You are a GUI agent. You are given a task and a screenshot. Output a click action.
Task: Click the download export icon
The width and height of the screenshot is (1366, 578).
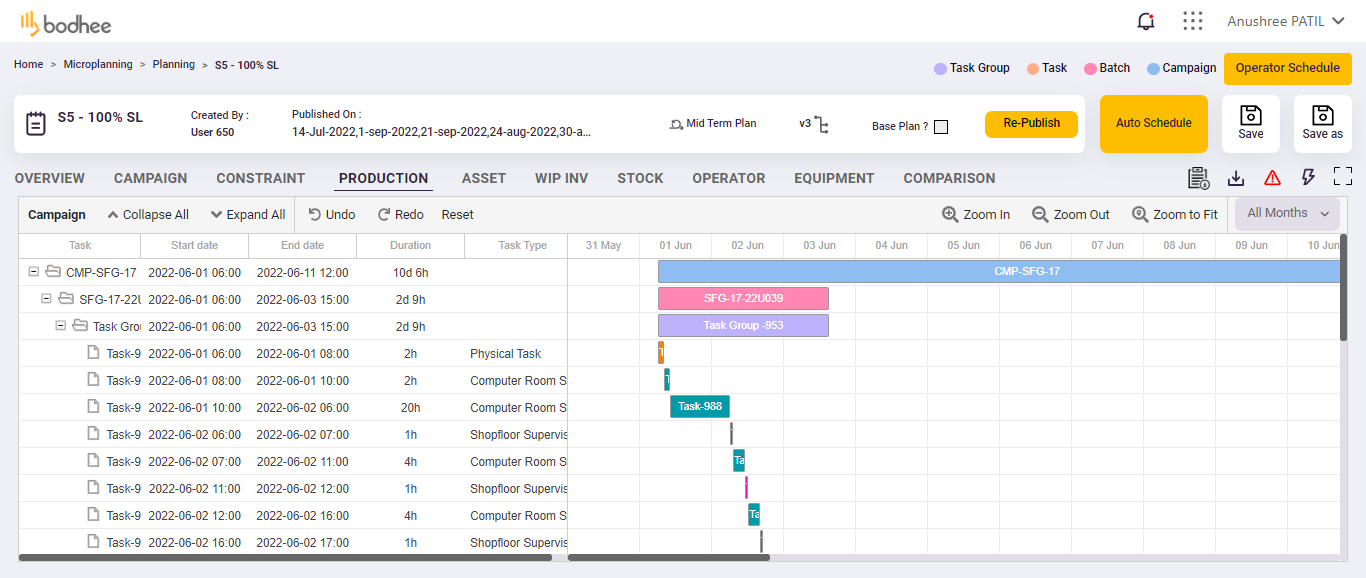tap(1236, 177)
